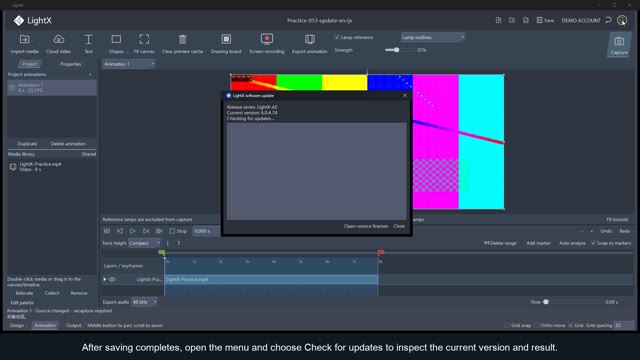Enable Grid snap checkbox
This screenshot has height=360, width=640.
(507, 325)
